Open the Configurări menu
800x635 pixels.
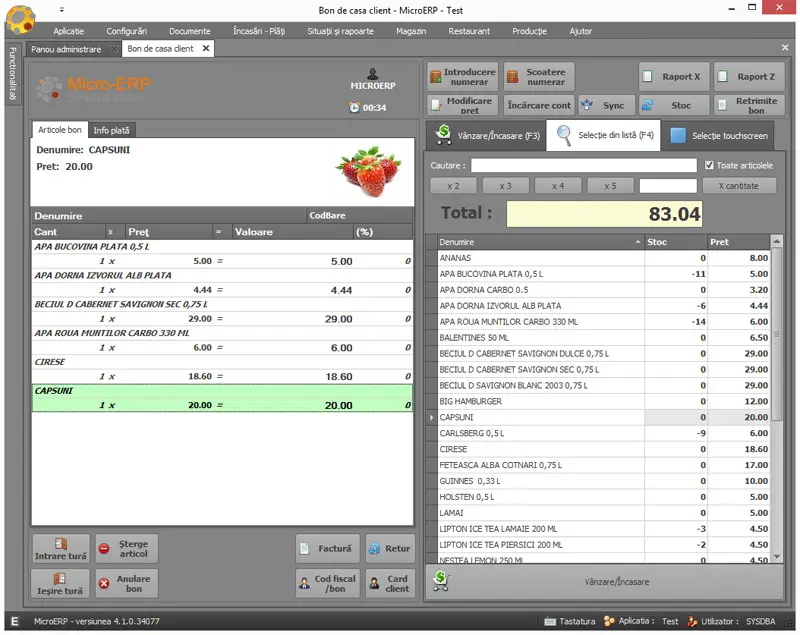point(127,31)
